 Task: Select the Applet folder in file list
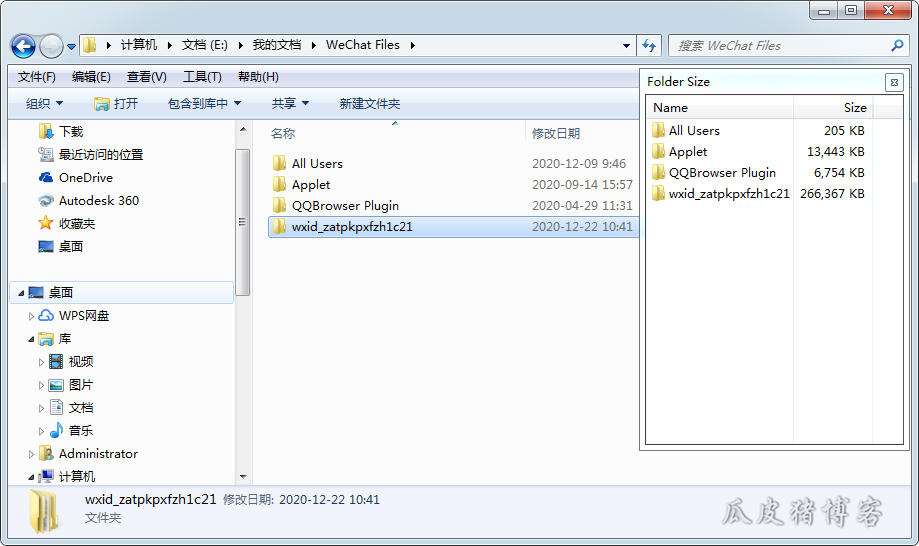311,185
